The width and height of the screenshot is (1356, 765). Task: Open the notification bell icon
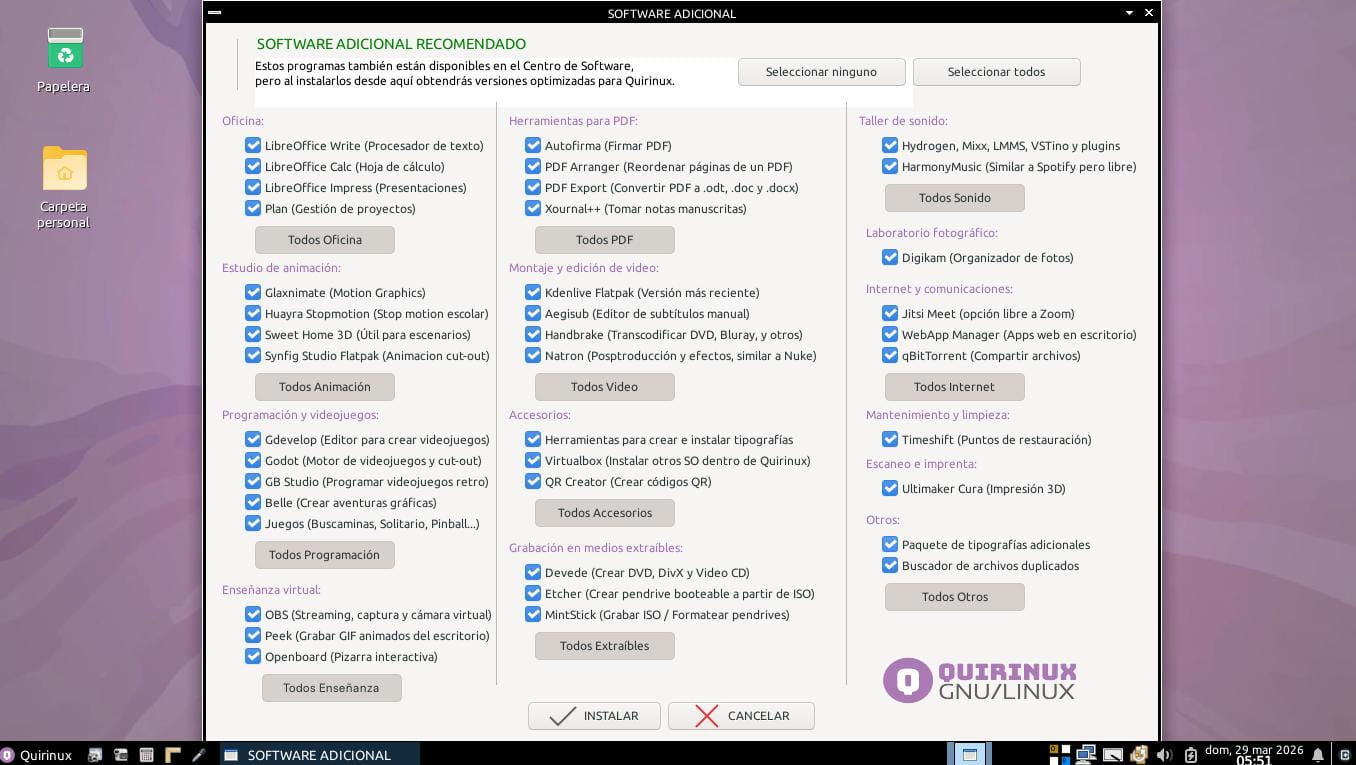[1318, 755]
